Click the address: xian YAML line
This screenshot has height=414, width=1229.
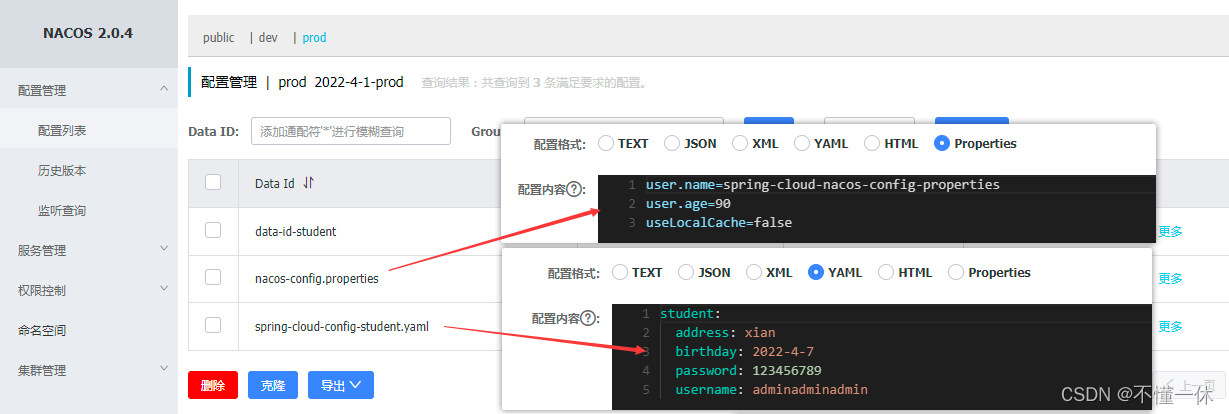(725, 332)
